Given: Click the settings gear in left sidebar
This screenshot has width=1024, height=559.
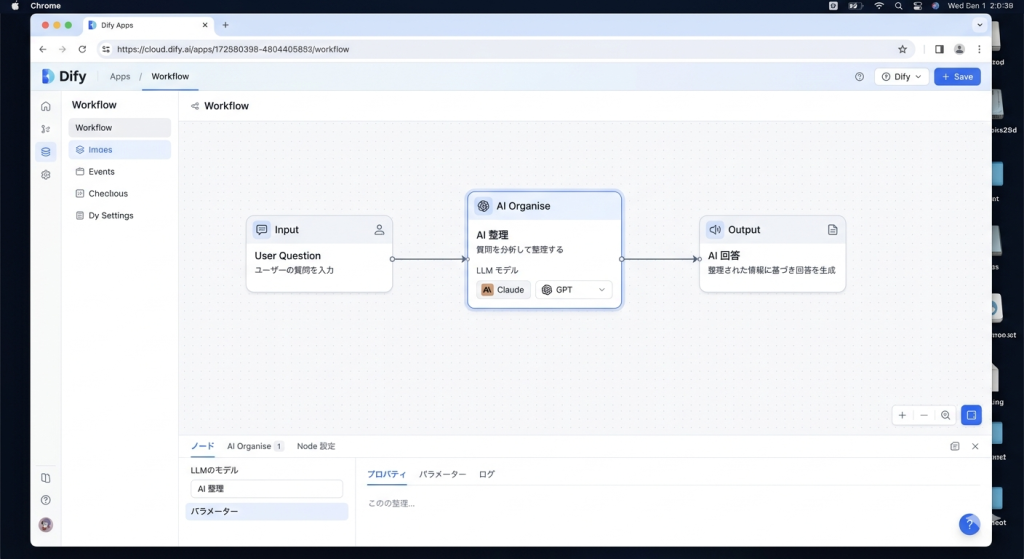Looking at the screenshot, I should click(x=45, y=174).
